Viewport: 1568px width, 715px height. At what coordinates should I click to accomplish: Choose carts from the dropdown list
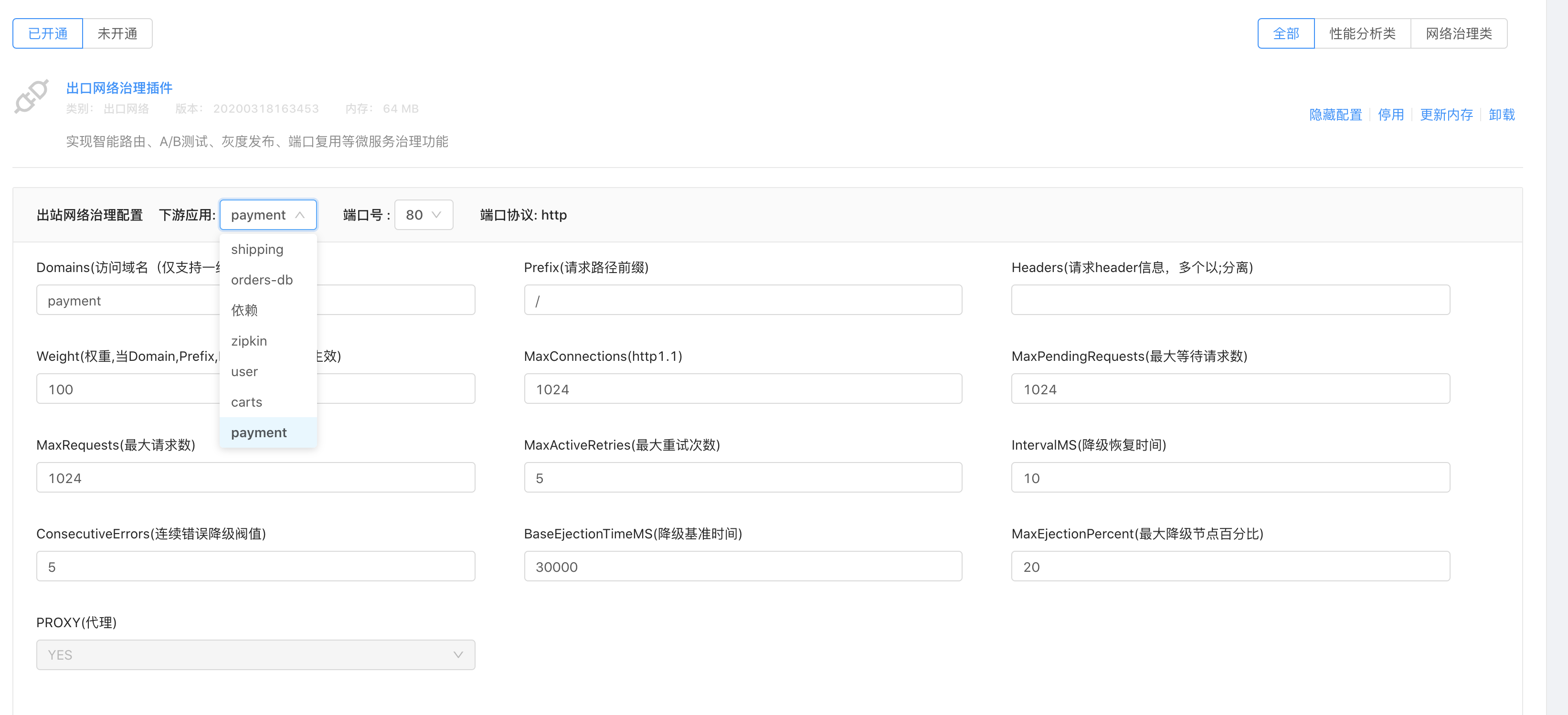click(268, 401)
